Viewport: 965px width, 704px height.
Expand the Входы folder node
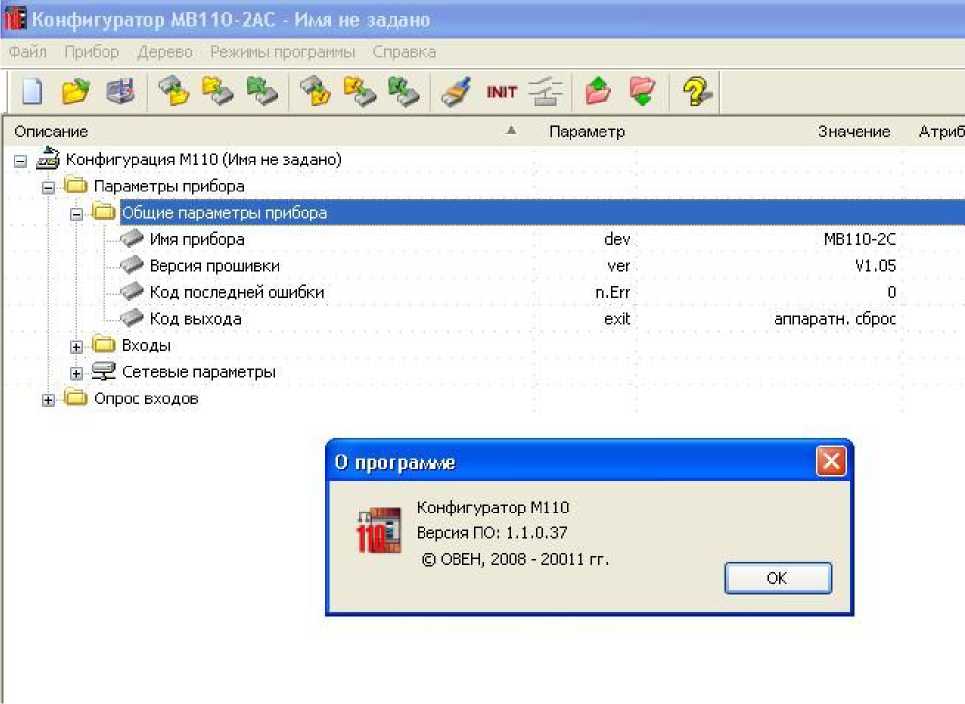(76, 346)
